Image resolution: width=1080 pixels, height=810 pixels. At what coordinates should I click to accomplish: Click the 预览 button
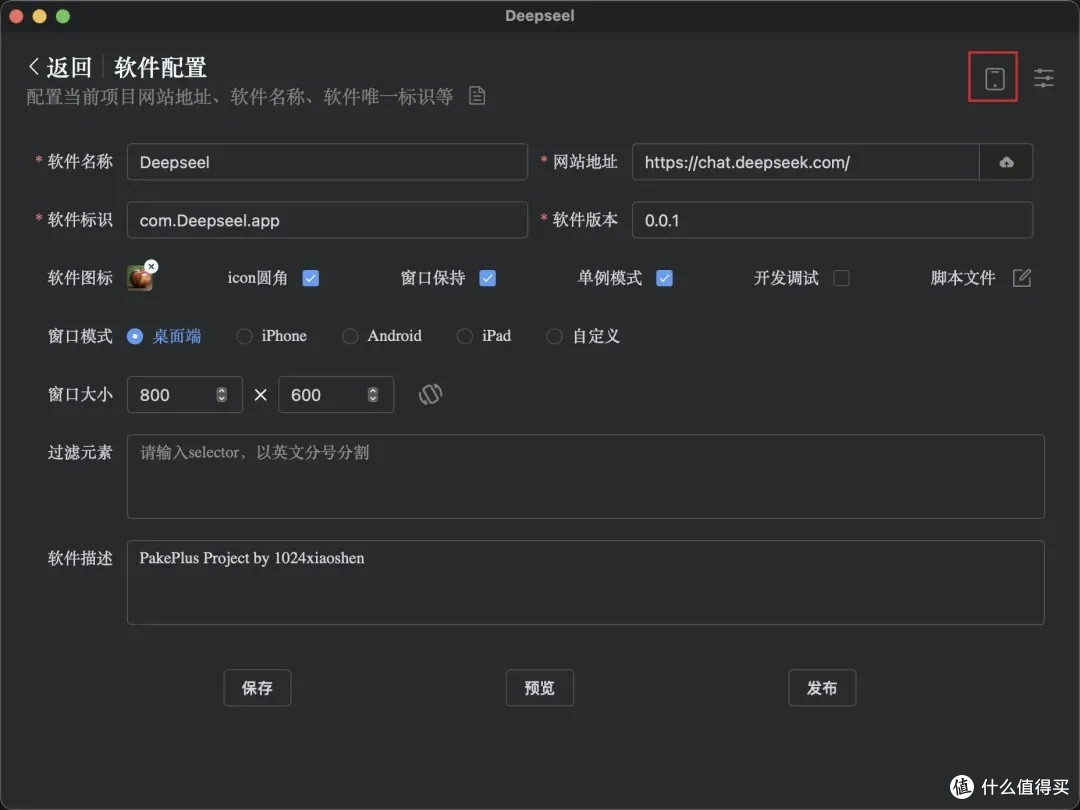point(539,687)
